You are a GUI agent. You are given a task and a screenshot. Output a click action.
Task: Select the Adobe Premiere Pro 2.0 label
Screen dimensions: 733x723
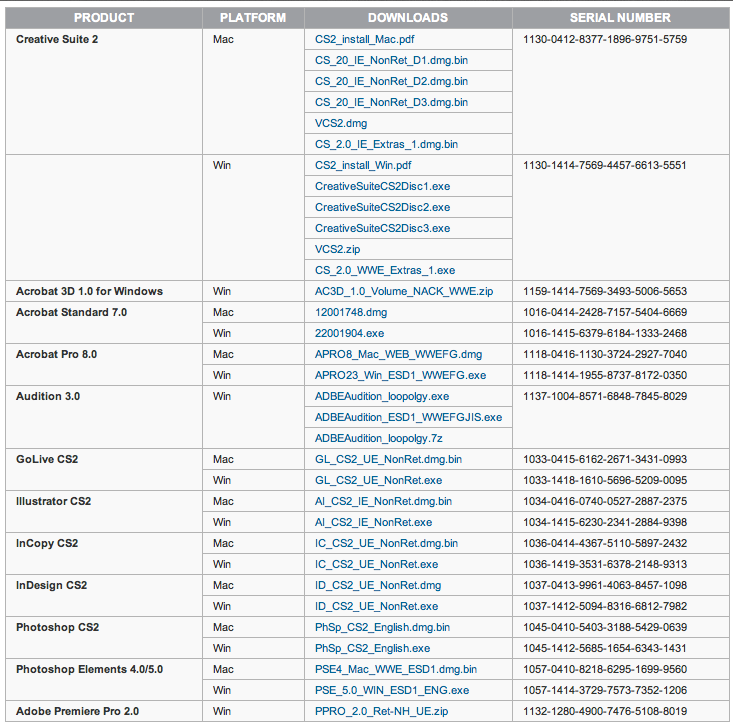78,712
